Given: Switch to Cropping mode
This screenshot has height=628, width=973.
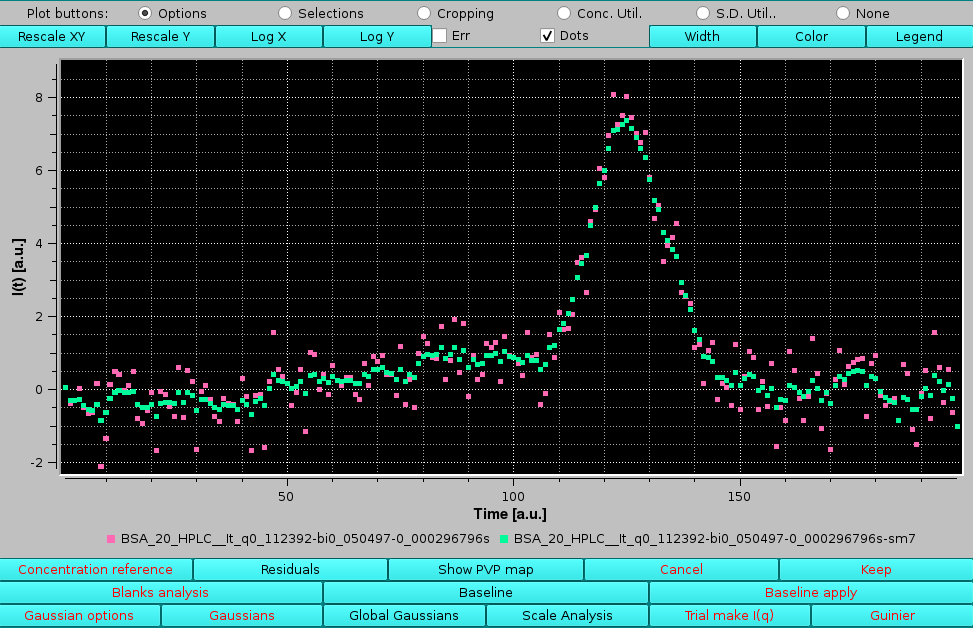Looking at the screenshot, I should coord(423,13).
